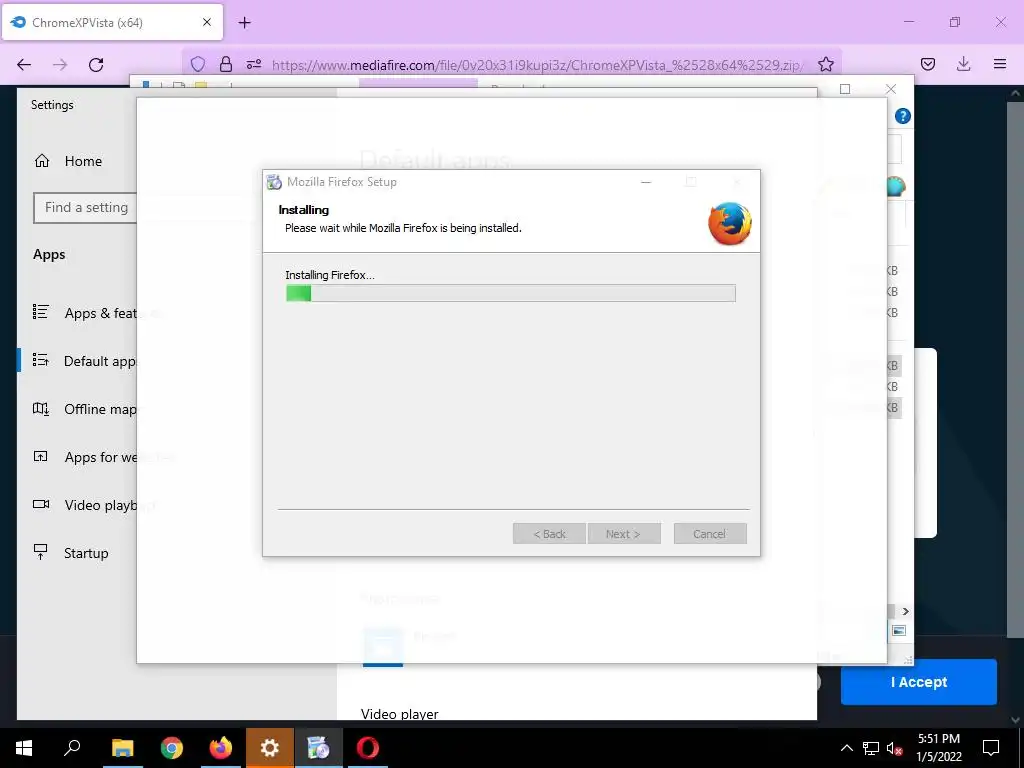The height and width of the screenshot is (768, 1024).
Task: Open the Firefox hamburger menu
Action: 1000,64
